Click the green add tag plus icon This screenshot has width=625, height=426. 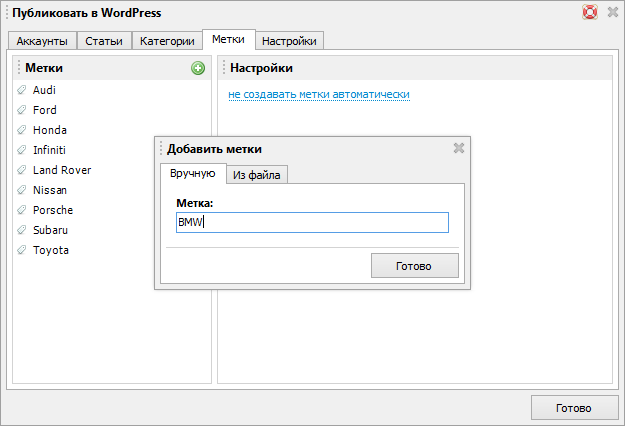198,68
